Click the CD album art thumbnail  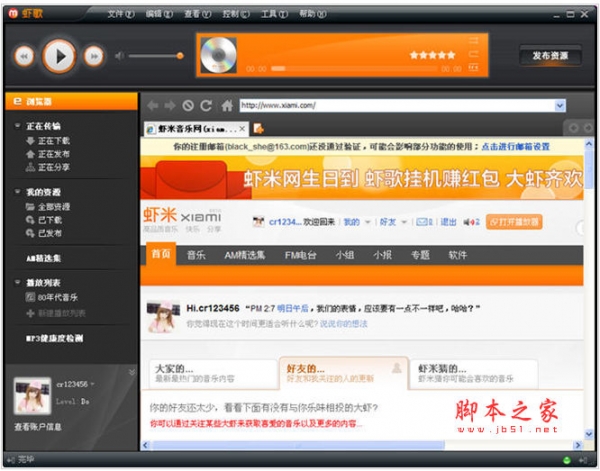[x=218, y=55]
